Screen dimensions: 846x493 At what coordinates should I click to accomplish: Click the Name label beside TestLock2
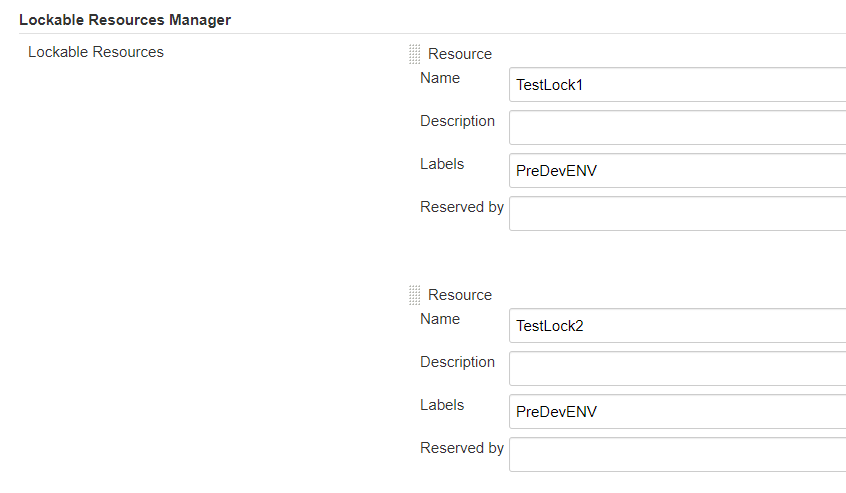(440, 319)
